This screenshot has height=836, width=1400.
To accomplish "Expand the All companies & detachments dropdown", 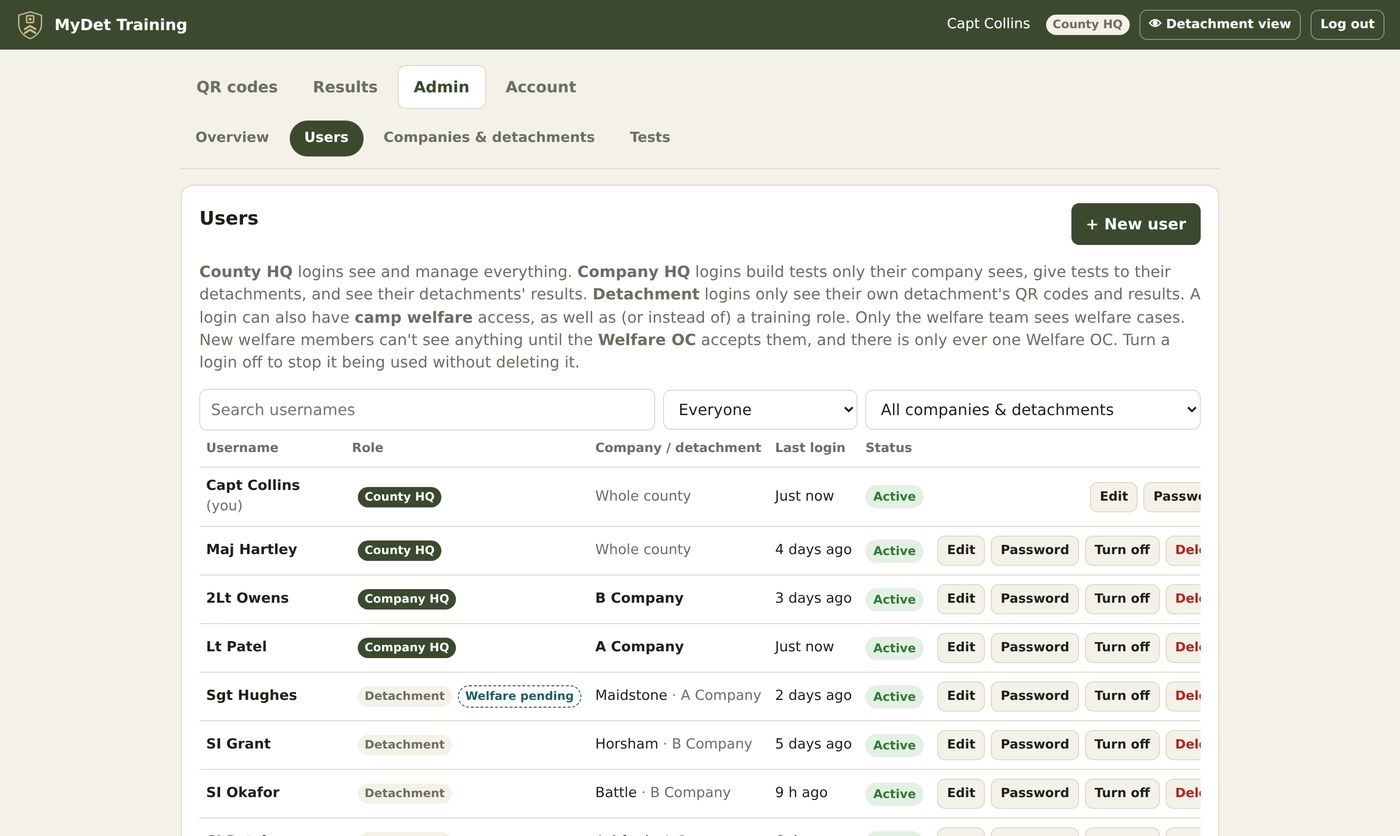I will click(x=1033, y=410).
